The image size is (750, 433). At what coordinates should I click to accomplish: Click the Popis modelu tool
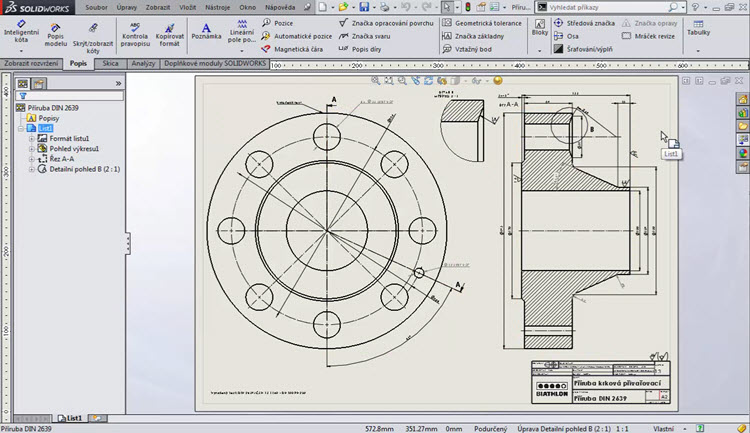pyautogui.click(x=56, y=35)
